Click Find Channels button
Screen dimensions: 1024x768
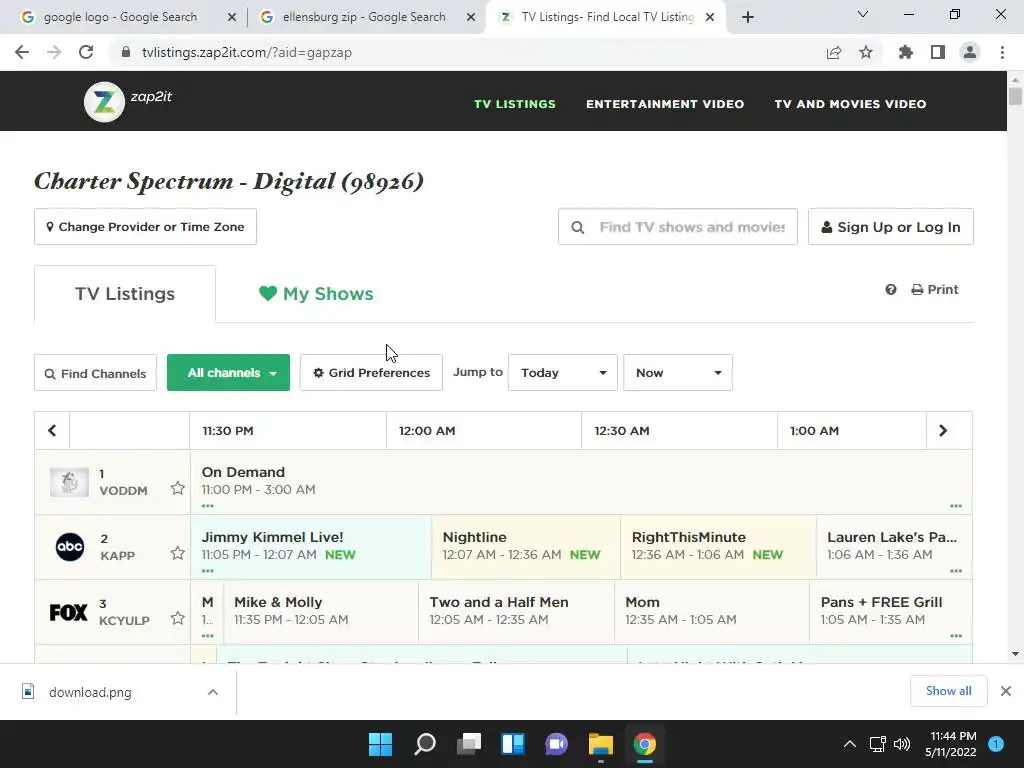point(95,373)
